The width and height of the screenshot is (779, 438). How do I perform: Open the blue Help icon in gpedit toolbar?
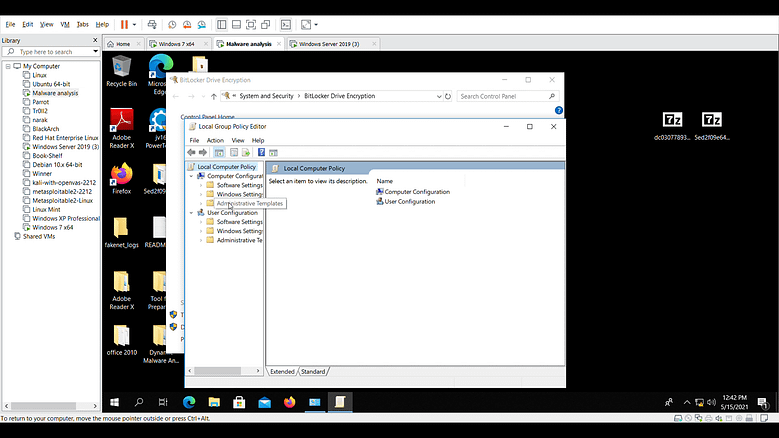tap(261, 152)
